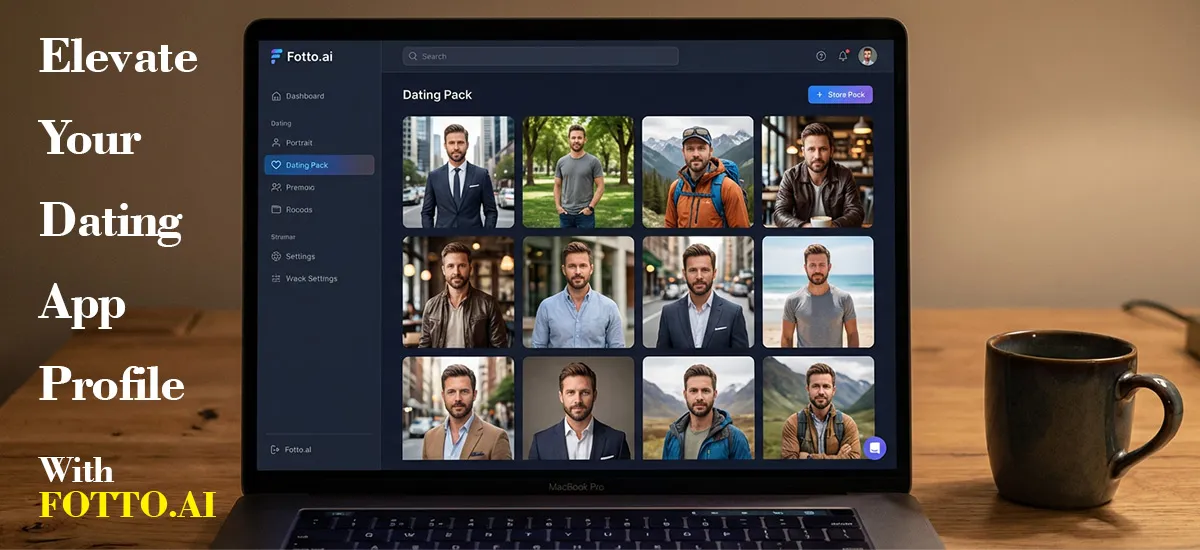Select the navy suit and tie photo
Screen dimensions: 1200x550
coord(458,172)
